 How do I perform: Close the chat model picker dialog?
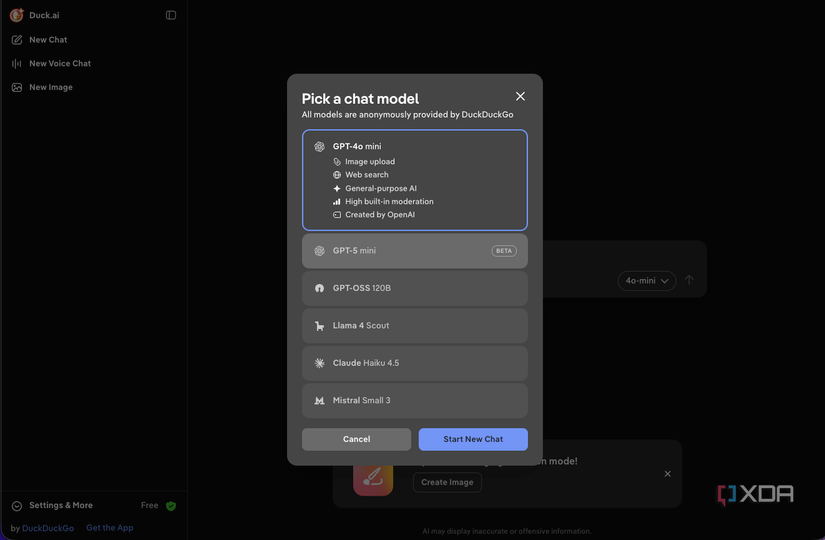click(520, 96)
